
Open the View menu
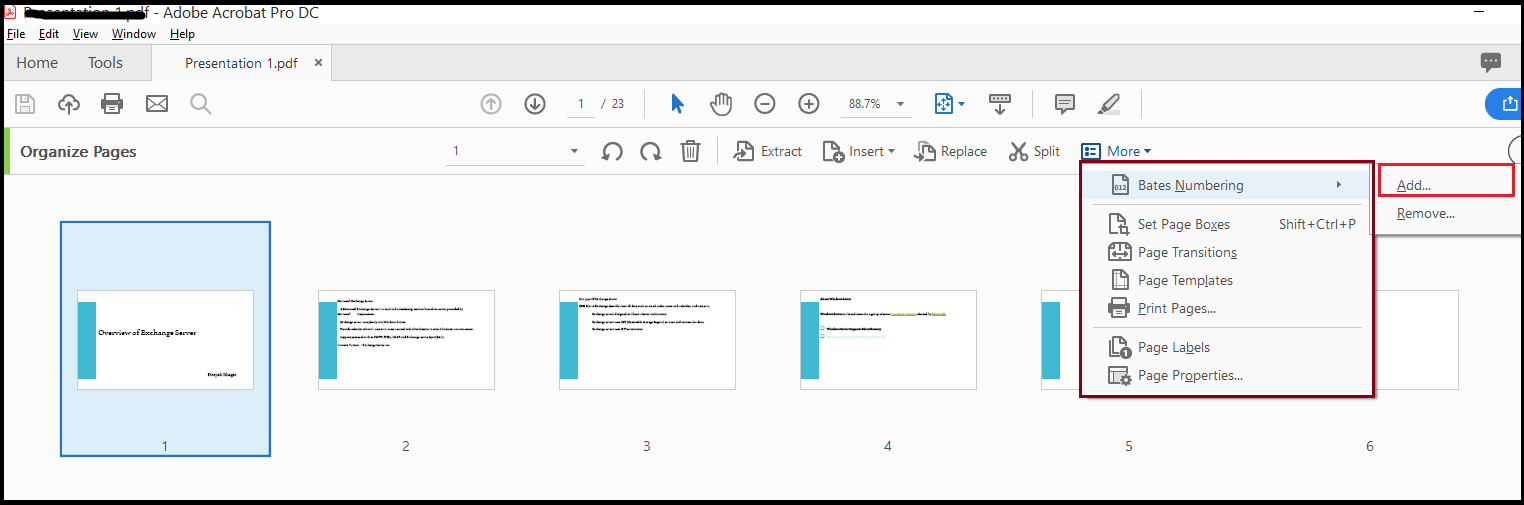tap(85, 34)
